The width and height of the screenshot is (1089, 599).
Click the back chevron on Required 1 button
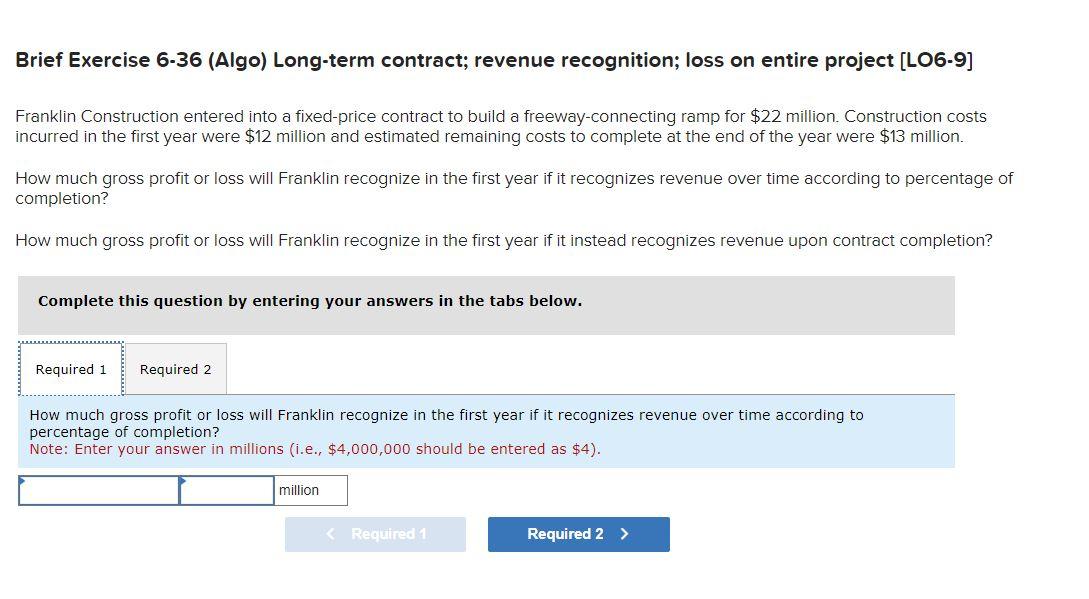330,533
